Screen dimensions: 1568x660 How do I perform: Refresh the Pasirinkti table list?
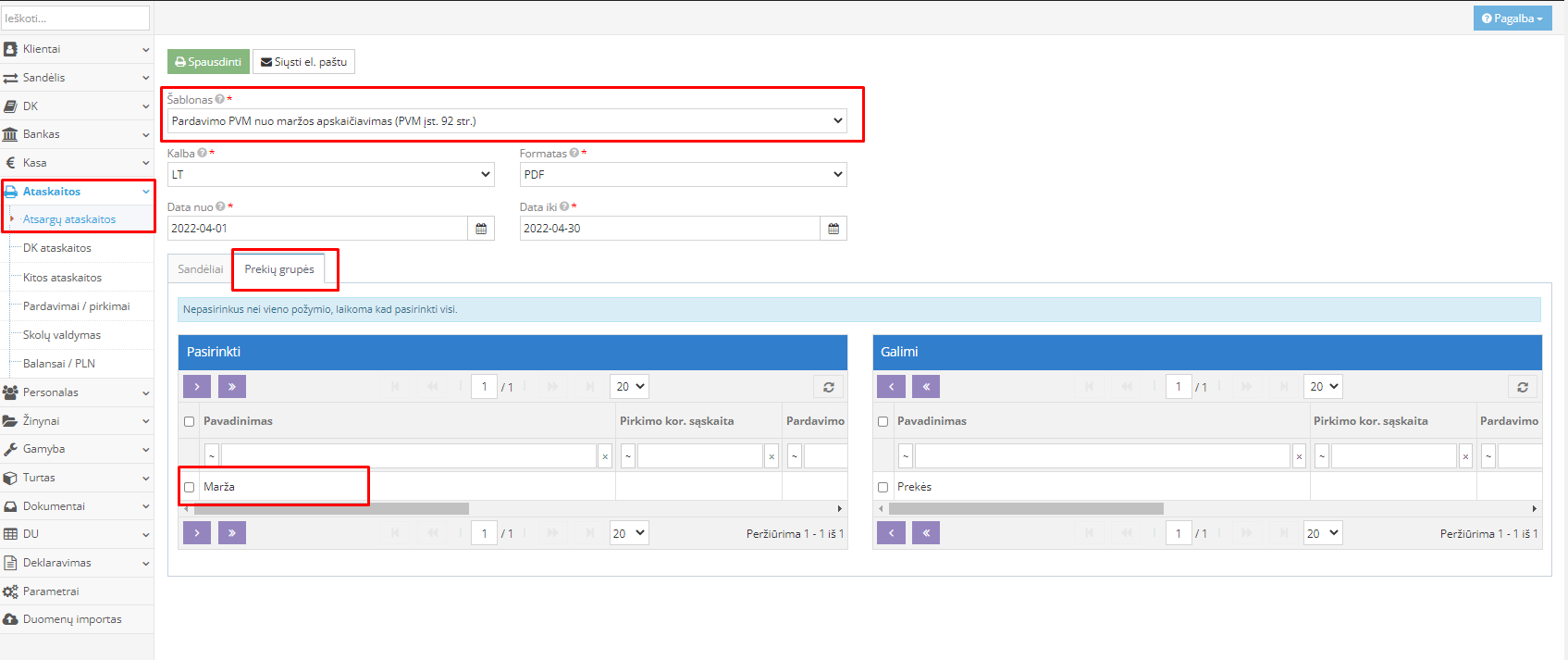coord(829,387)
